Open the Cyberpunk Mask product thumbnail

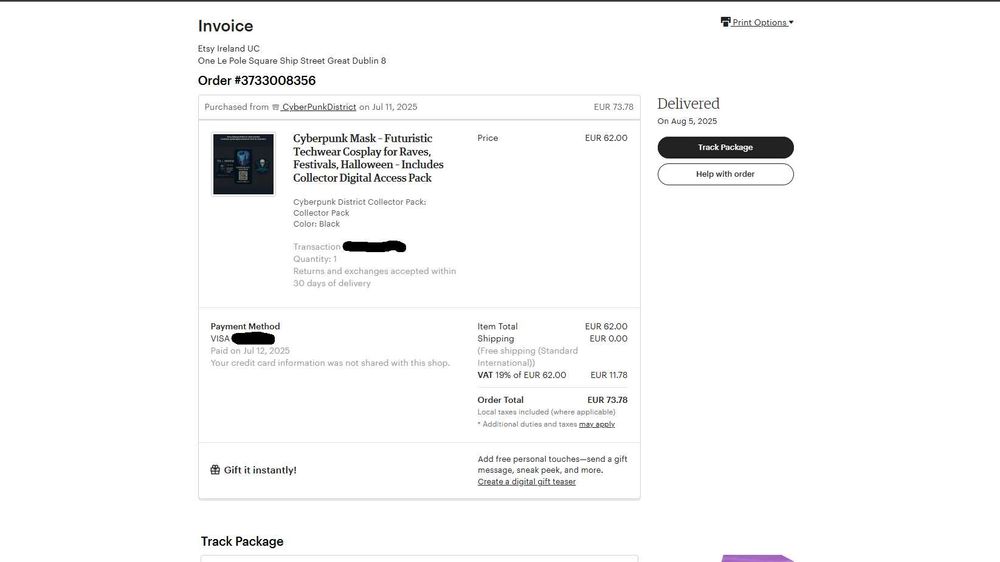pos(243,164)
